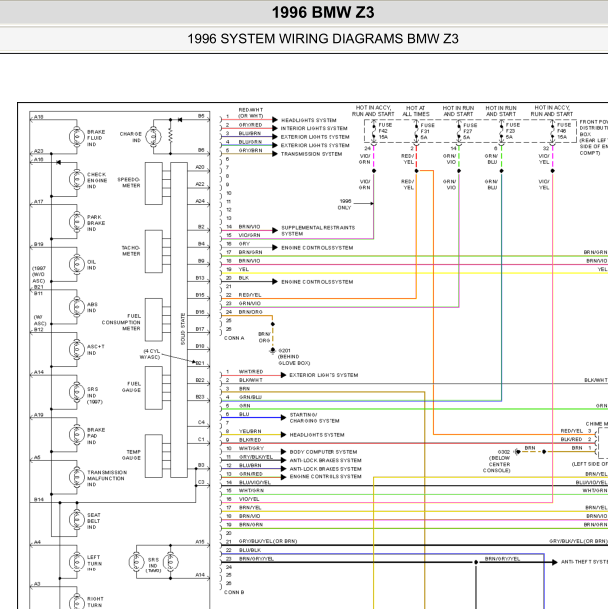608x609 pixels.
Task: Click the 'TEMP GAUGE' label
Action: click(133, 455)
